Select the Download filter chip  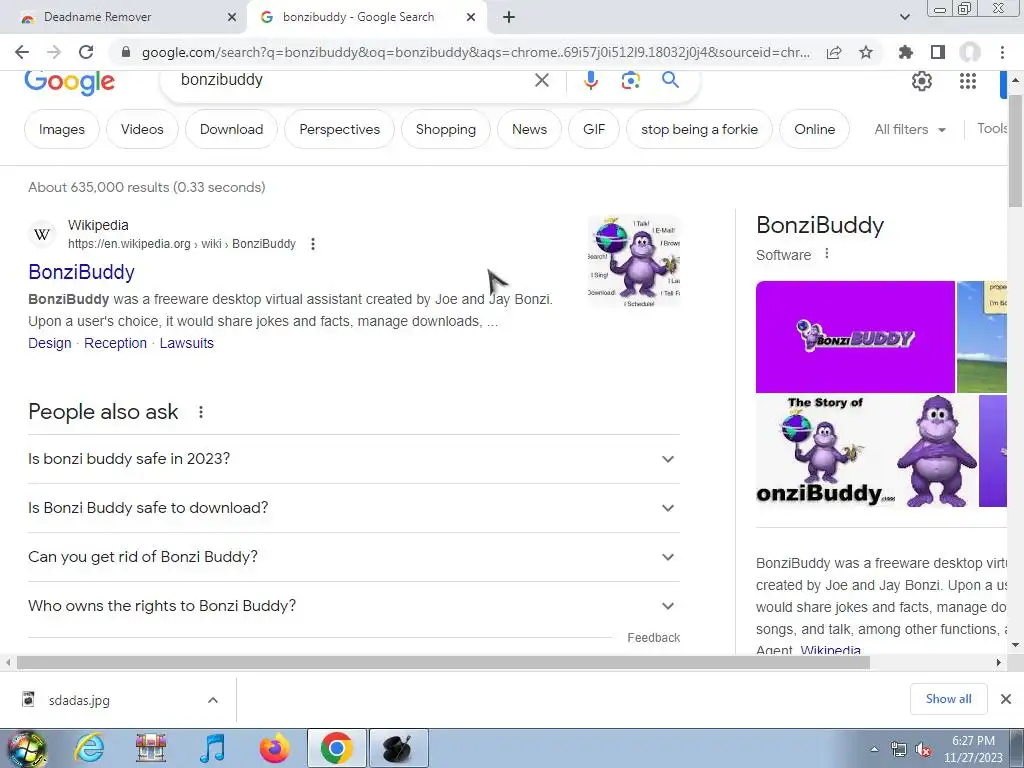[231, 129]
